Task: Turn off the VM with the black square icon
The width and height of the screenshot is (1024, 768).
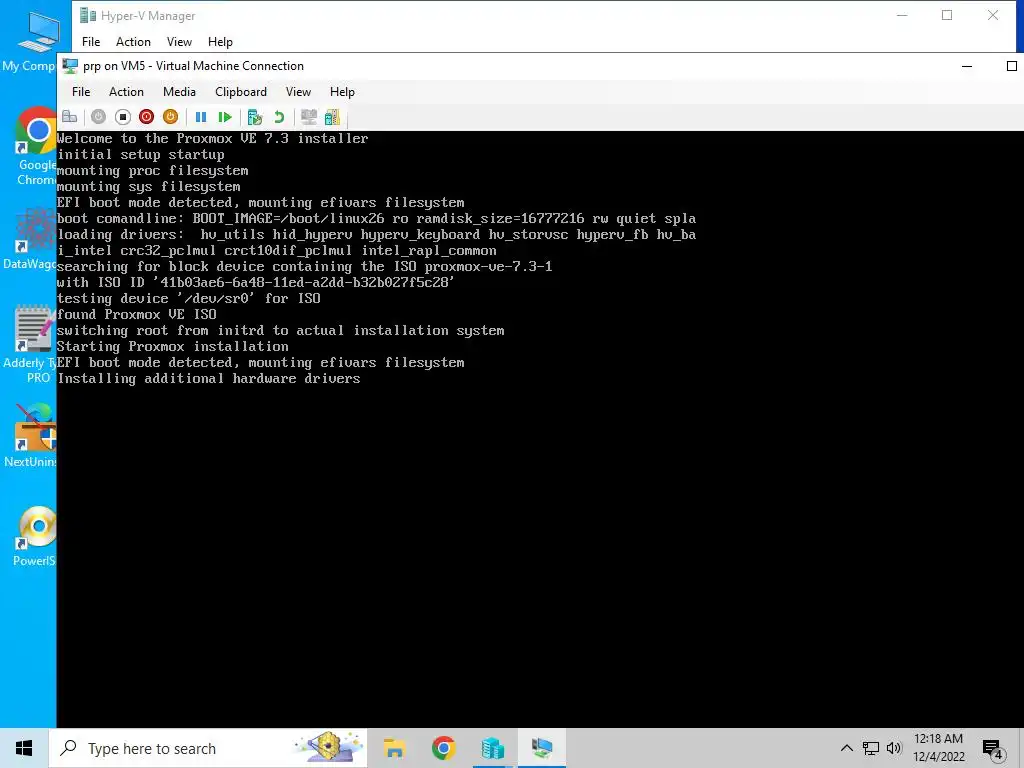Action: (x=122, y=117)
